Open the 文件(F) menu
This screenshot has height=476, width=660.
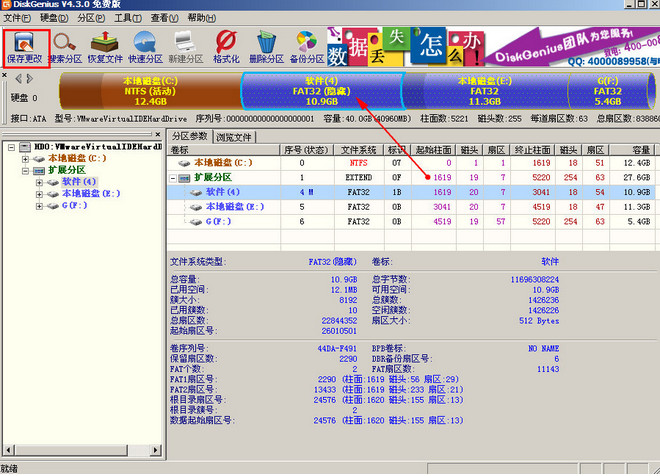[17, 18]
